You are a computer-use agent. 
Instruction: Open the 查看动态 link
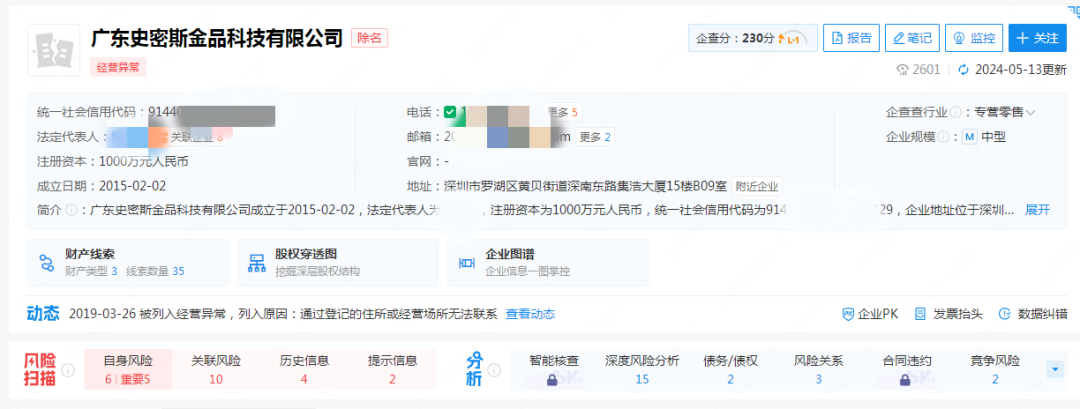pos(530,314)
